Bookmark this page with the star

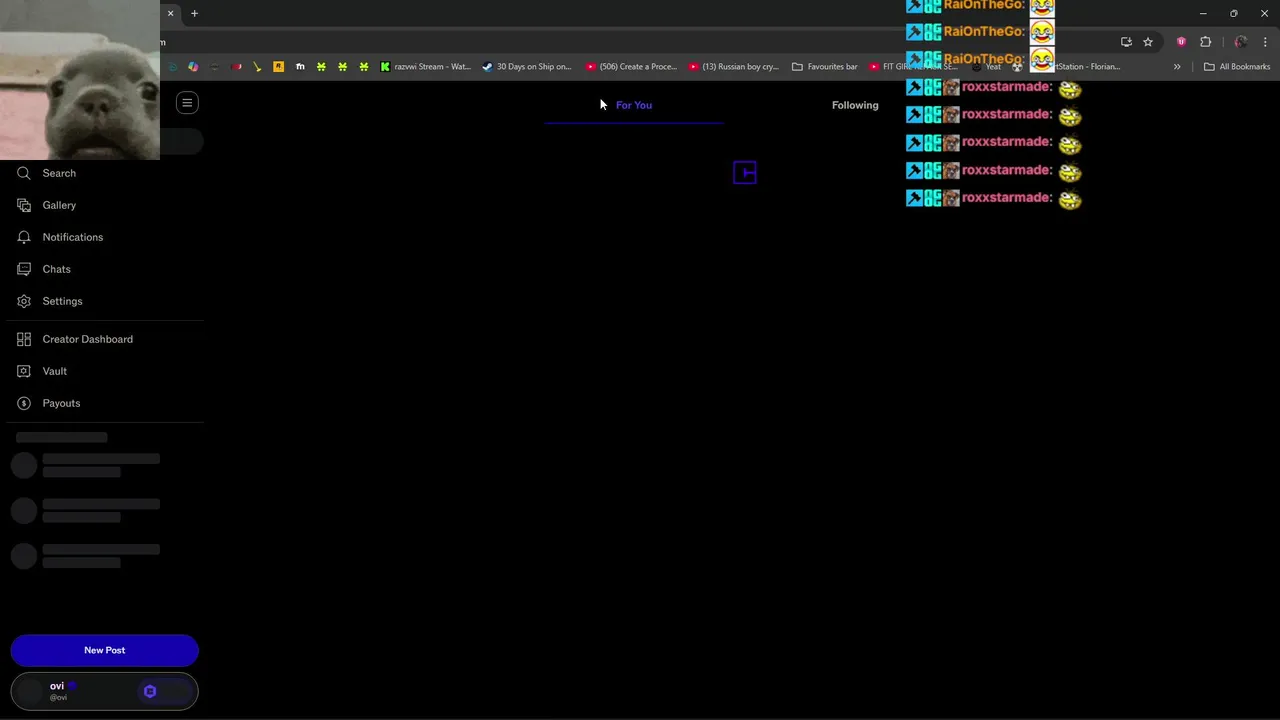[x=1148, y=42]
